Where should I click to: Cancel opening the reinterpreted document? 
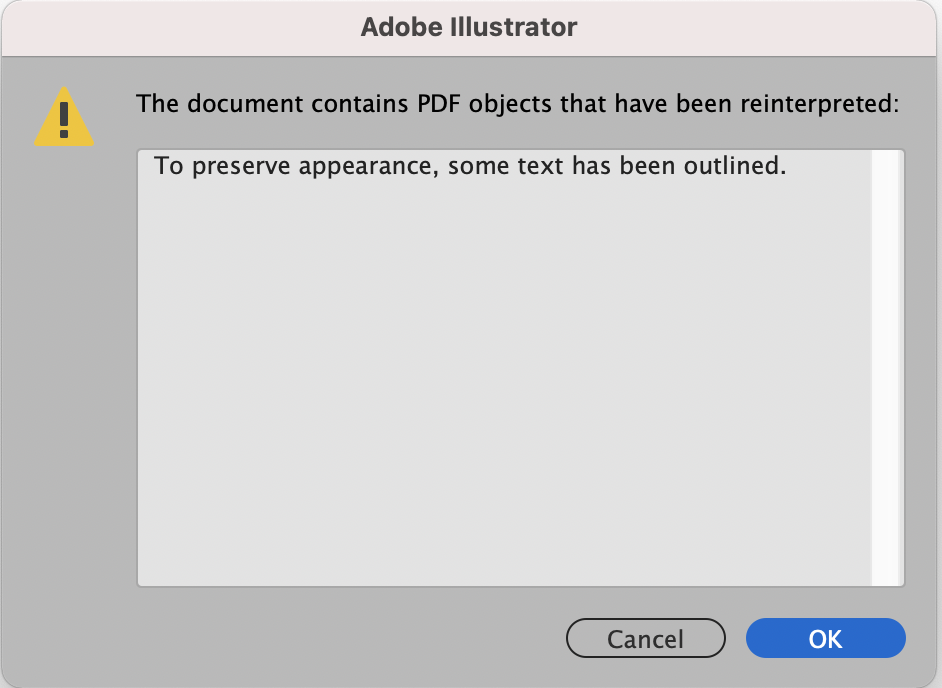(x=645, y=638)
